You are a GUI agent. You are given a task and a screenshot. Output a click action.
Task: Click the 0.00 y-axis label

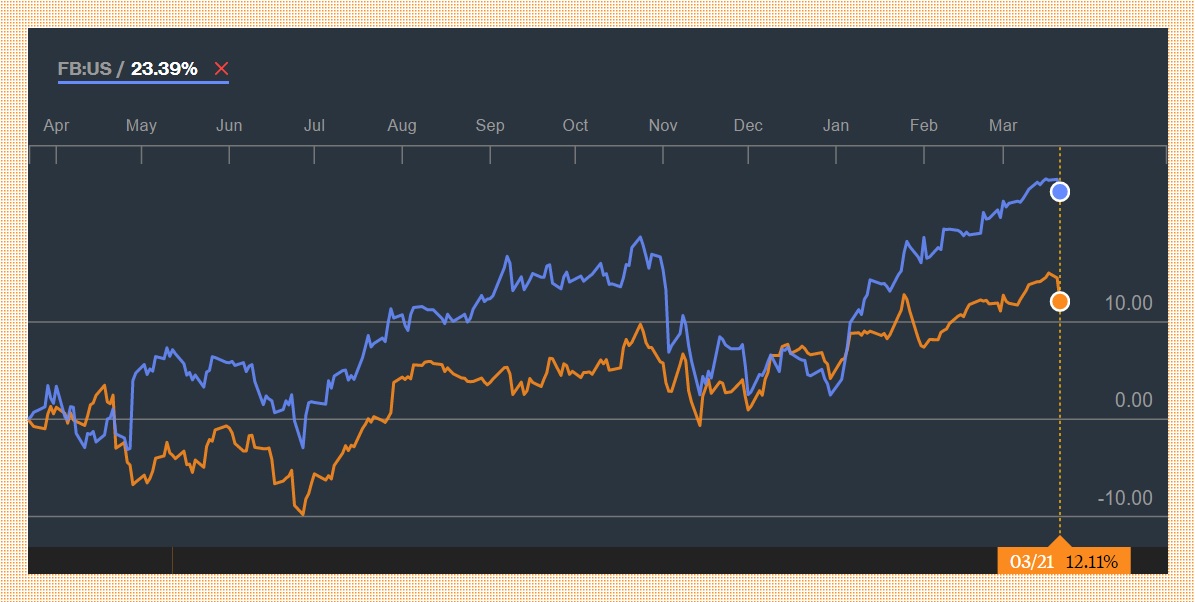coord(1134,401)
